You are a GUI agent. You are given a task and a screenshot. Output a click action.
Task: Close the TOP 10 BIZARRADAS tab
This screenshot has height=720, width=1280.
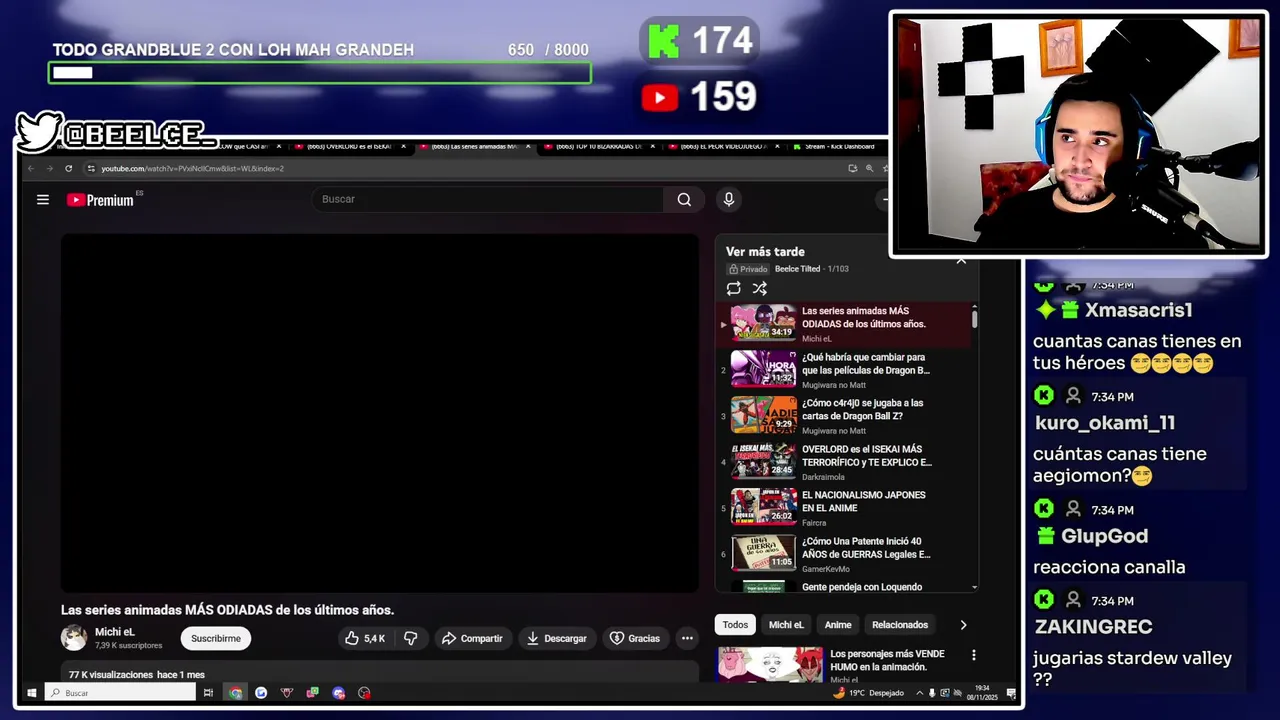click(653, 146)
